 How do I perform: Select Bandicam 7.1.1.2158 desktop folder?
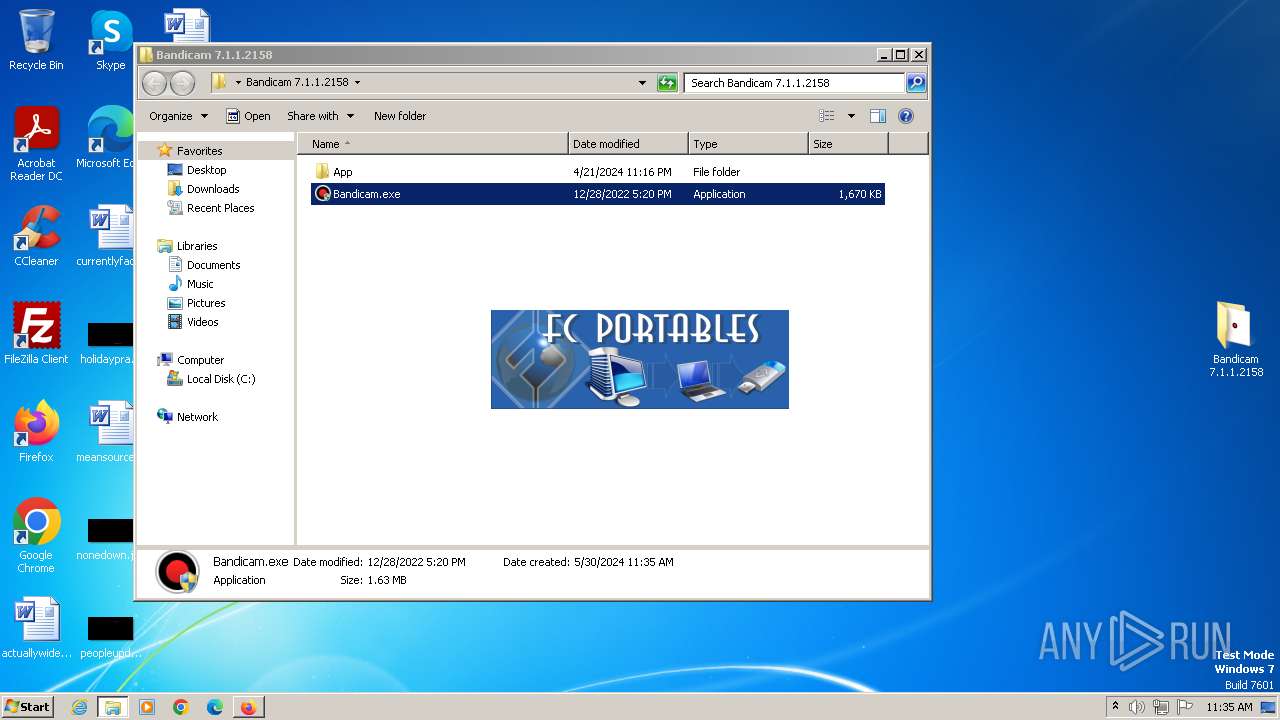point(1236,339)
